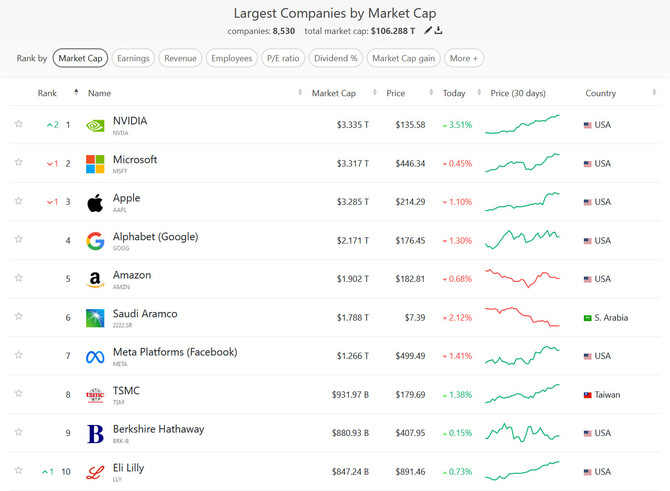Click the download icon beside total market cap
Screen dimensions: 670x491
(438, 30)
